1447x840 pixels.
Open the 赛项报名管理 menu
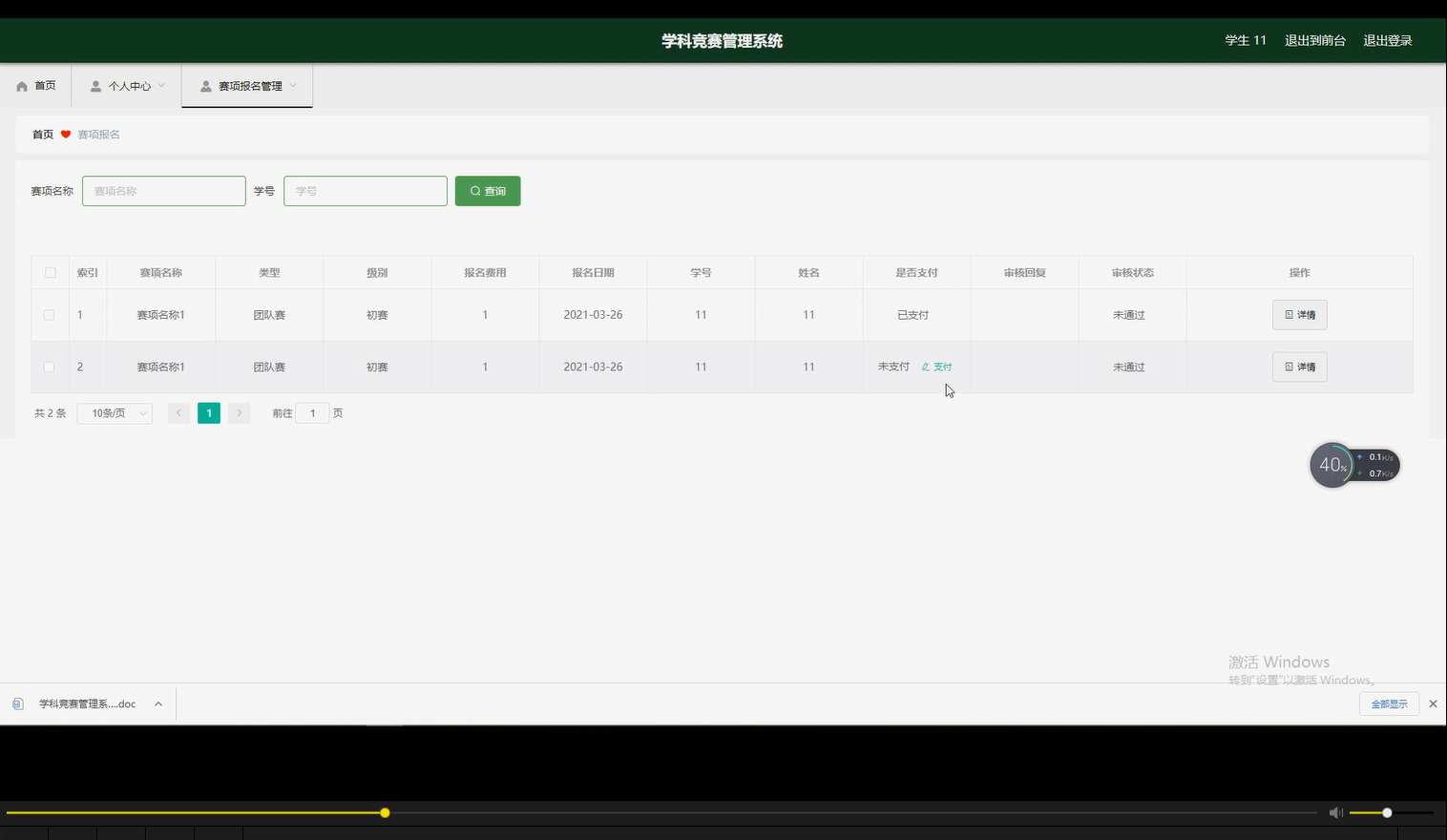click(x=247, y=86)
